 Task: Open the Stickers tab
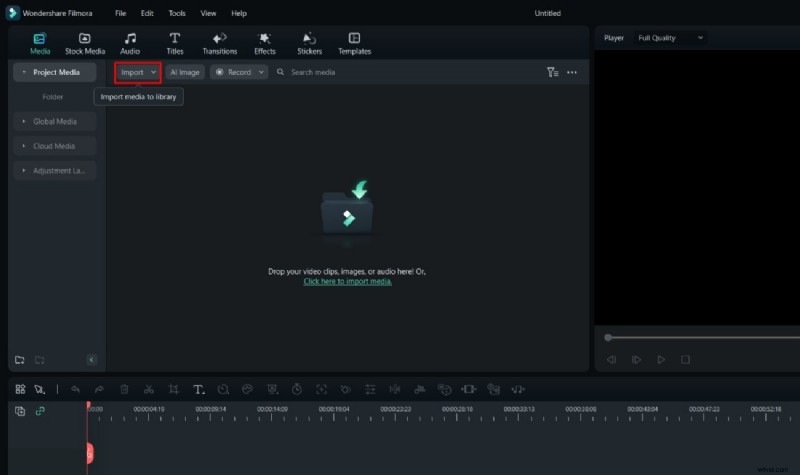pos(309,44)
